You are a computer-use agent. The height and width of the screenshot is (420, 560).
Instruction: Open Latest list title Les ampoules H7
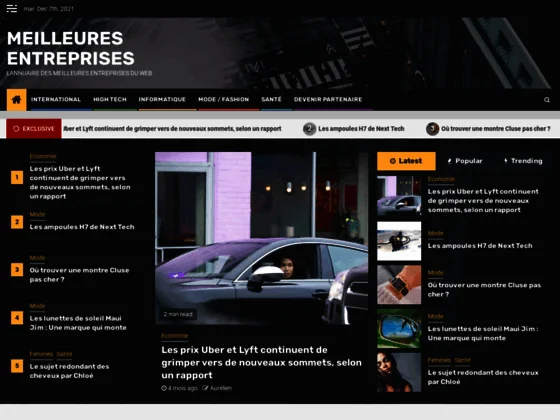coord(480,246)
